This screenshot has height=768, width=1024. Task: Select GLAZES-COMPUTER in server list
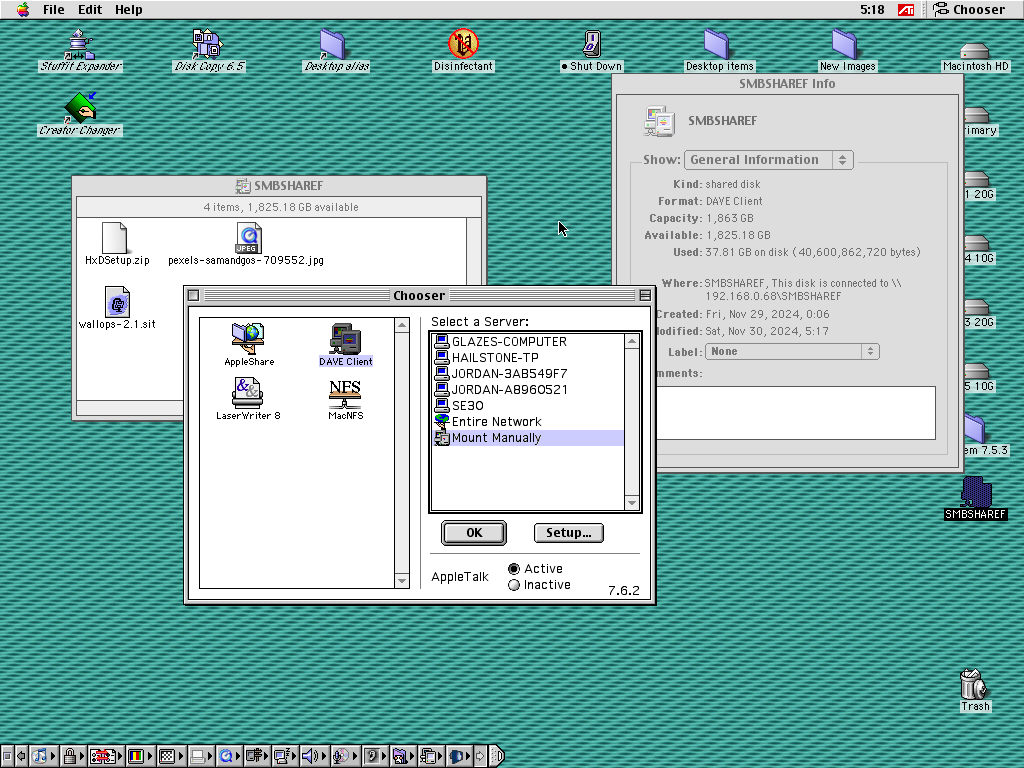pos(528,342)
